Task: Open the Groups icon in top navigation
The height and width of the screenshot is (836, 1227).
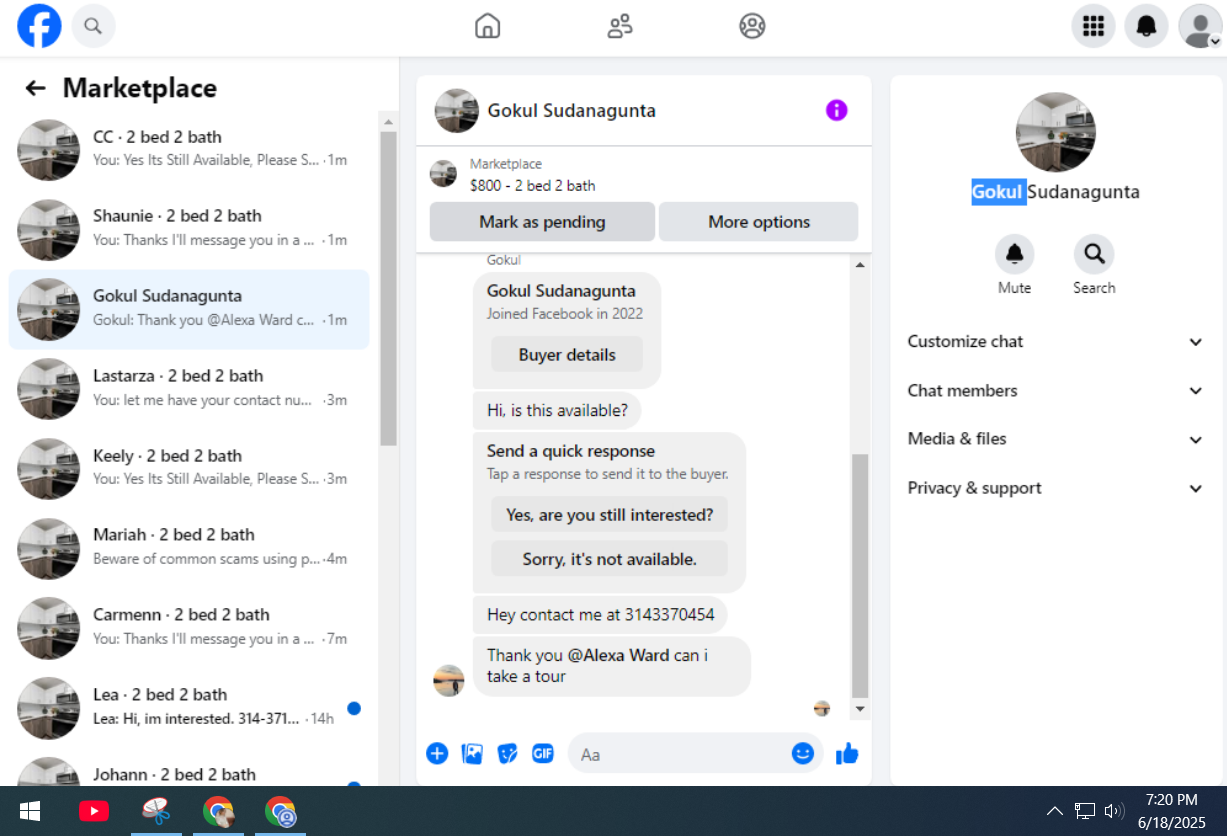Action: click(x=752, y=26)
